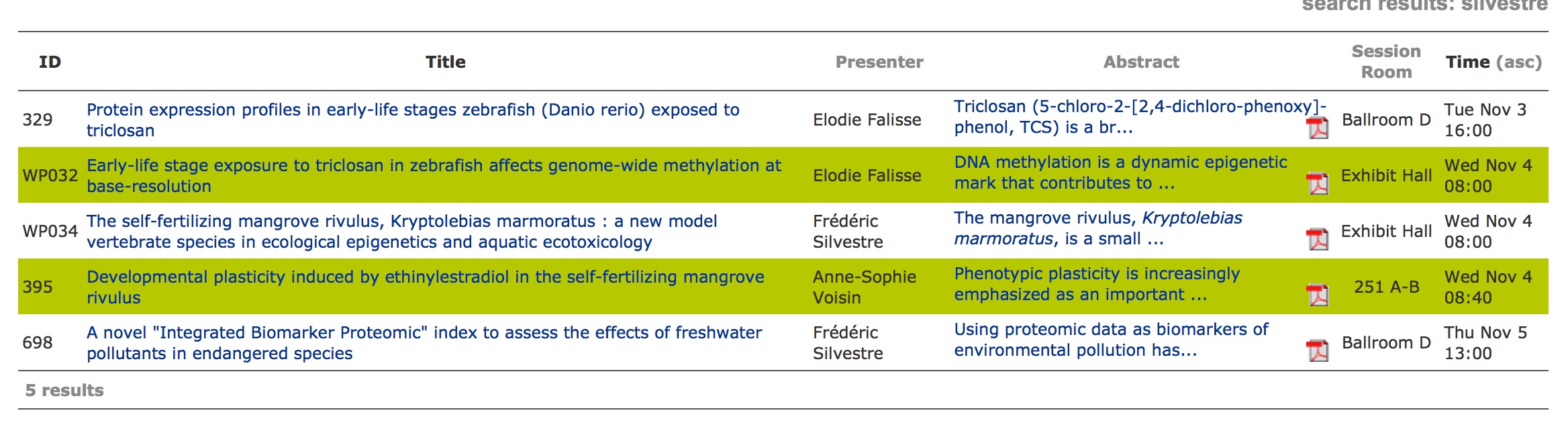Open PDF icon in WP034 row
Screen dimensions: 1568x427
click(x=1318, y=239)
